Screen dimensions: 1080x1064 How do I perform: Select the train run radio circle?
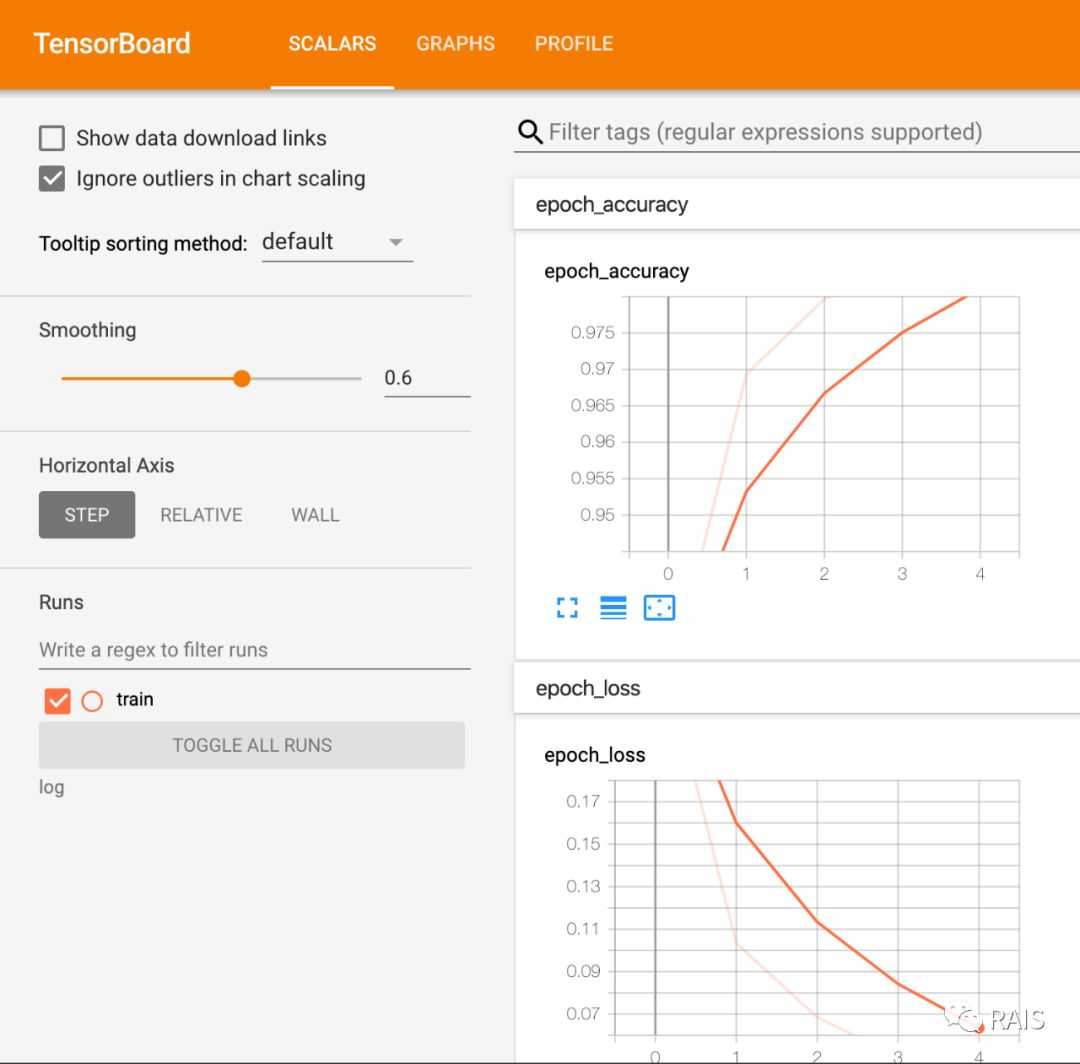[92, 701]
